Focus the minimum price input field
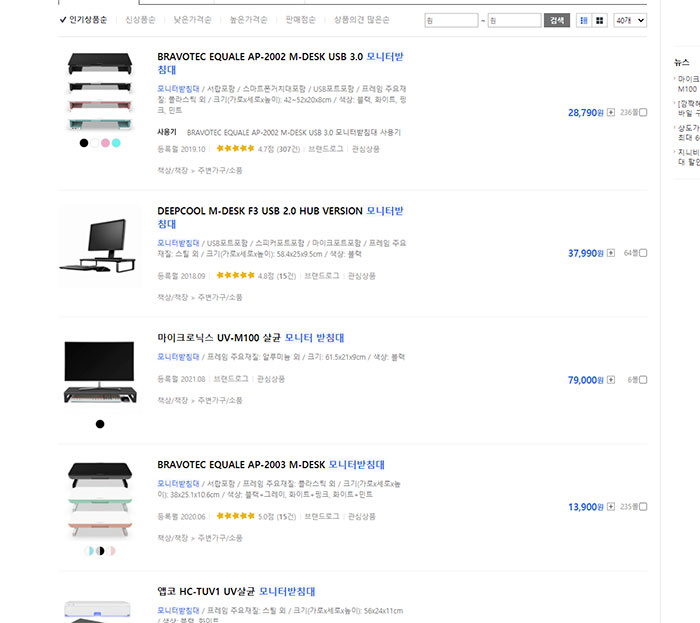Viewport: 700px width, 623px height. 451,21
